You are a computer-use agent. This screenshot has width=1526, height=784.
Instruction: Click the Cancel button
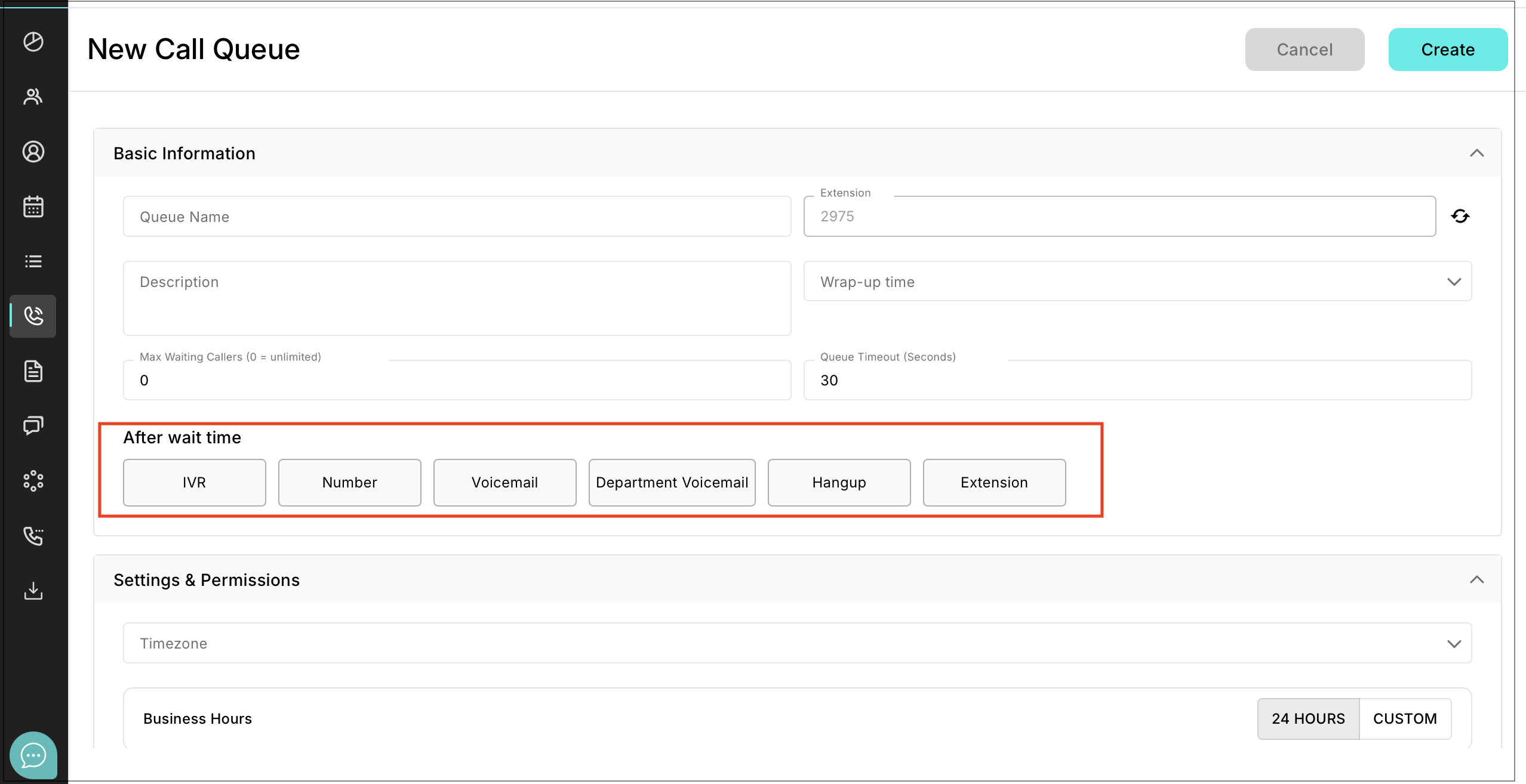point(1305,50)
